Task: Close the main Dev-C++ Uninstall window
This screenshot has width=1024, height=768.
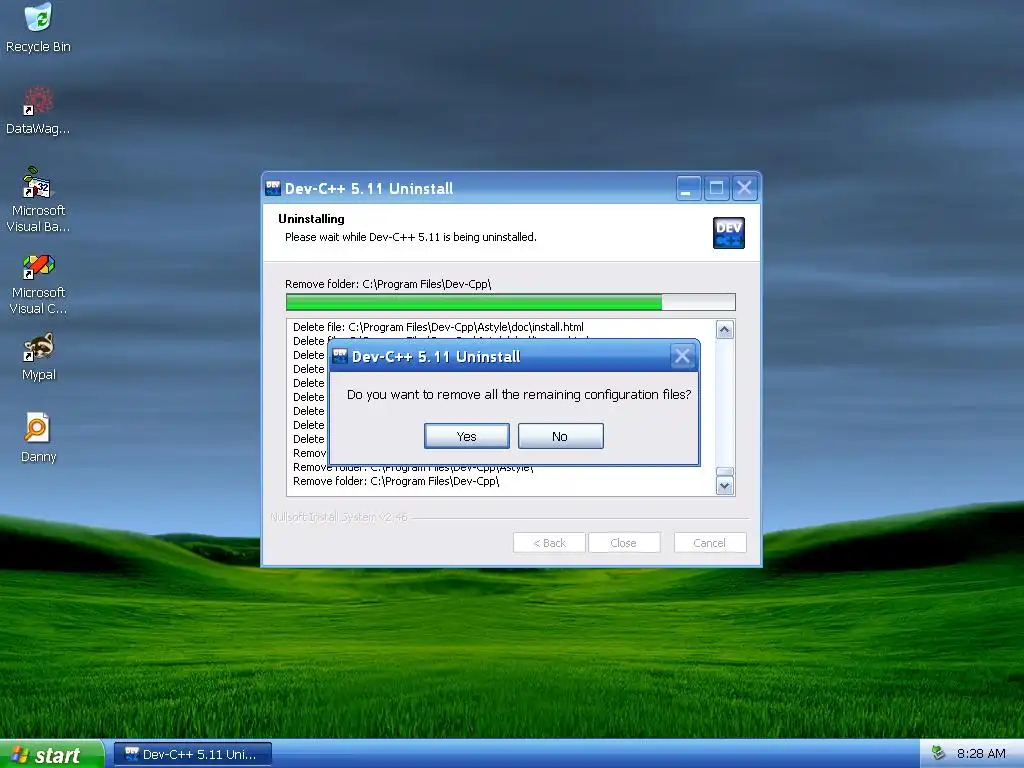Action: pyautogui.click(x=744, y=189)
